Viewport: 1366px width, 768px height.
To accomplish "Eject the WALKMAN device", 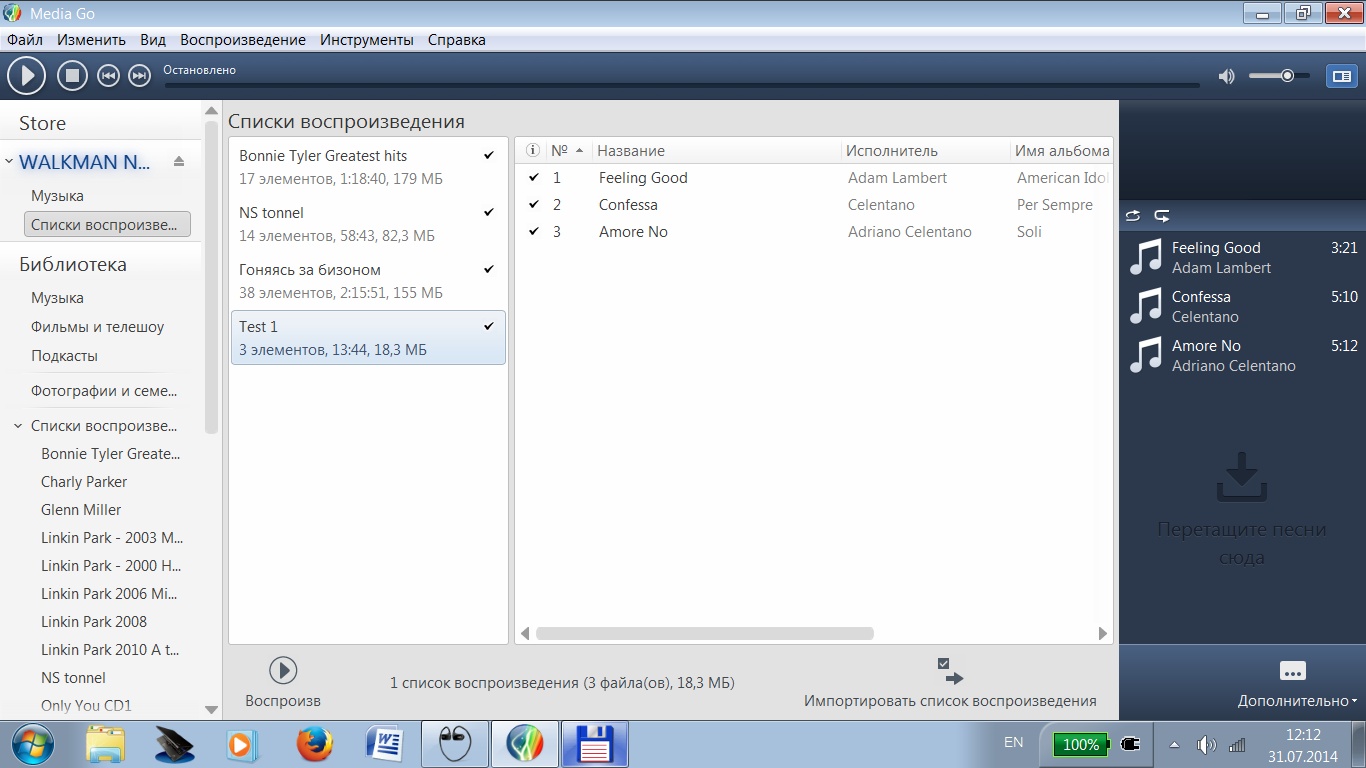I will pyautogui.click(x=179, y=162).
